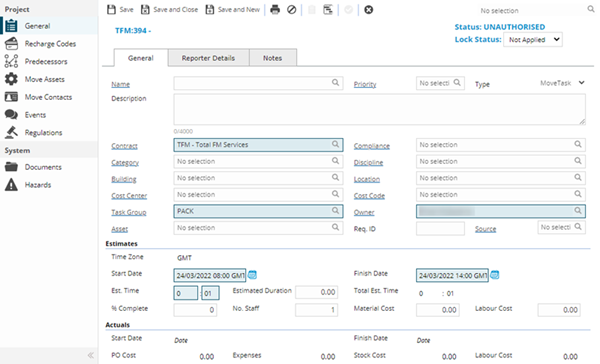Screen dimensions: 600x364
Task: Click the Task Group link label
Action: 129,212
